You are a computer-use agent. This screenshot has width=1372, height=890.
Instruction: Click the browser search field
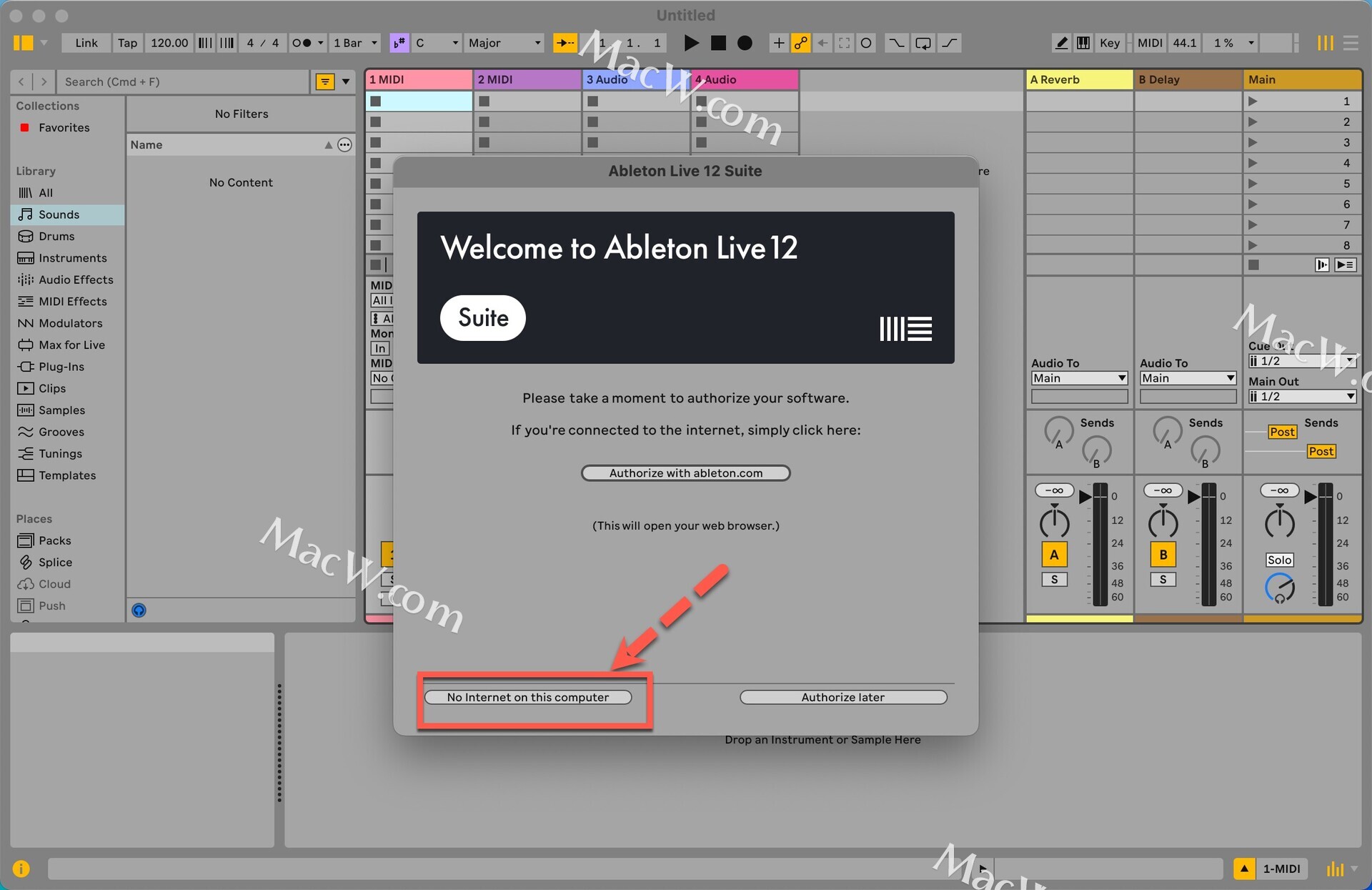click(182, 81)
